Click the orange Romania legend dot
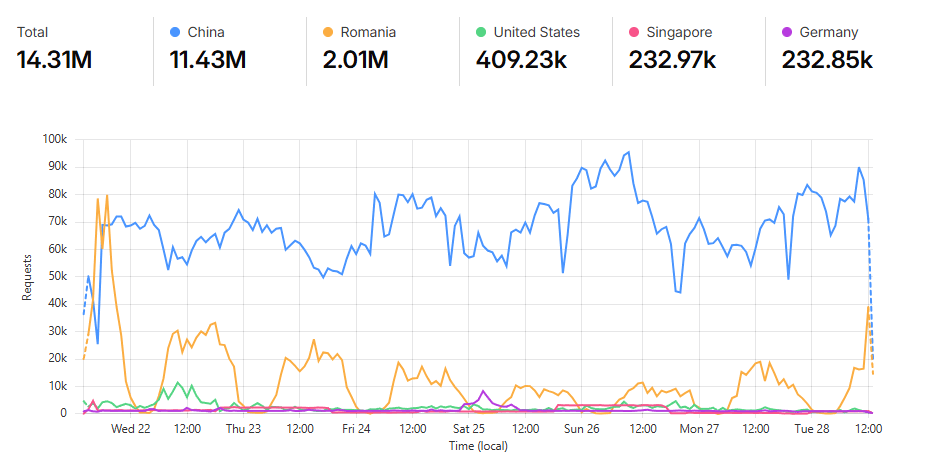This screenshot has height=455, width=929. (328, 32)
